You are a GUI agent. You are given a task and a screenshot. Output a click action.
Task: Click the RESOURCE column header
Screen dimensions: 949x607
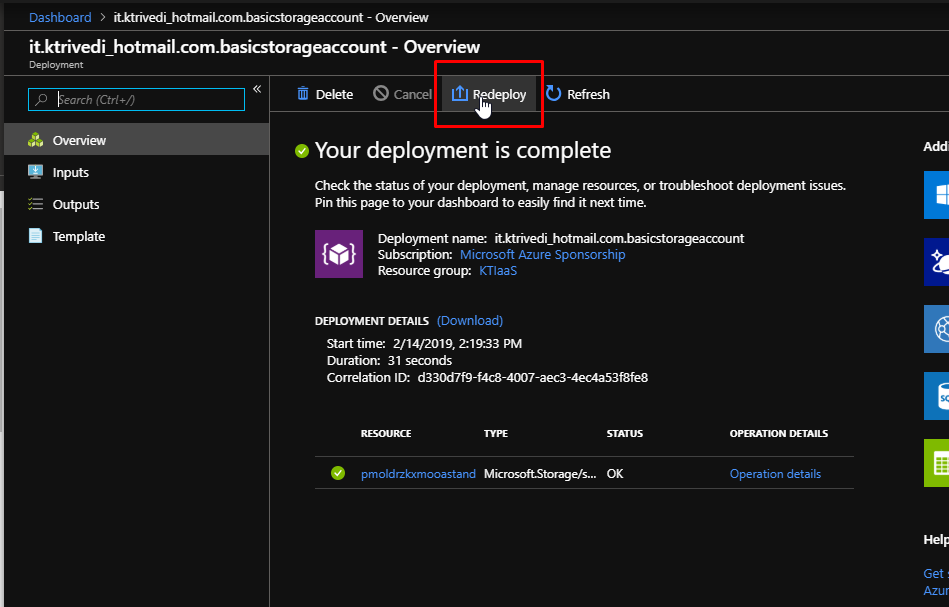pos(386,433)
